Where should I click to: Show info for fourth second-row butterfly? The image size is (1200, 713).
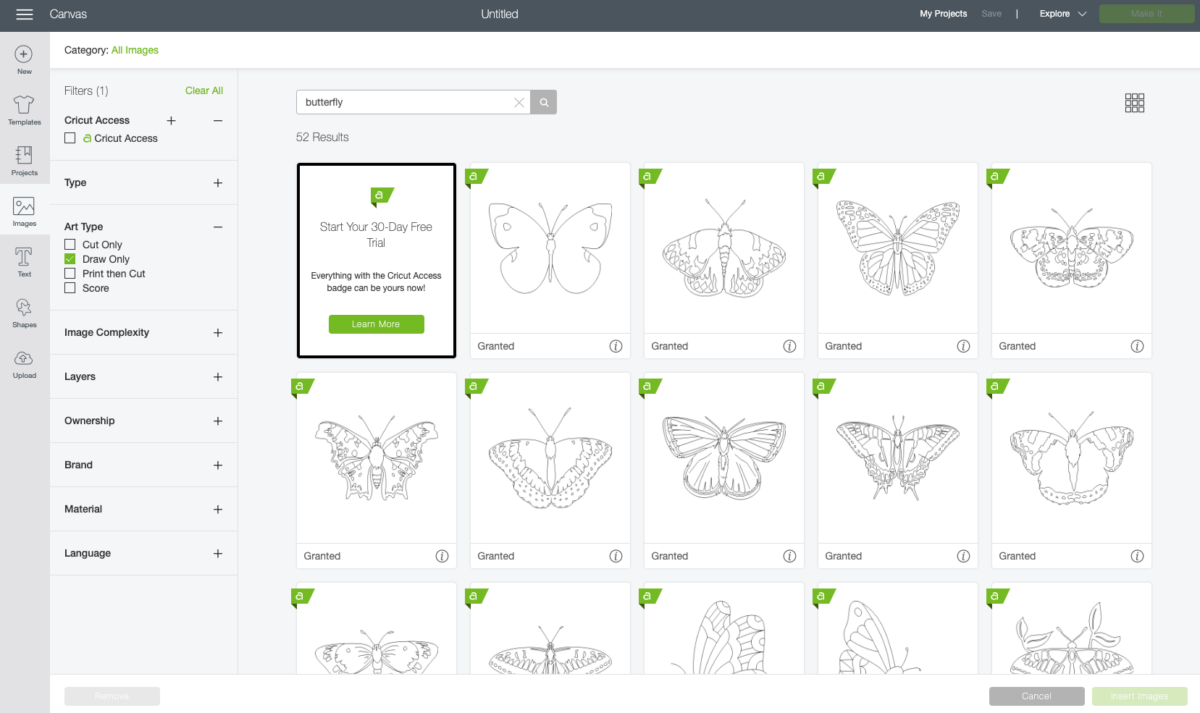[x=963, y=556]
